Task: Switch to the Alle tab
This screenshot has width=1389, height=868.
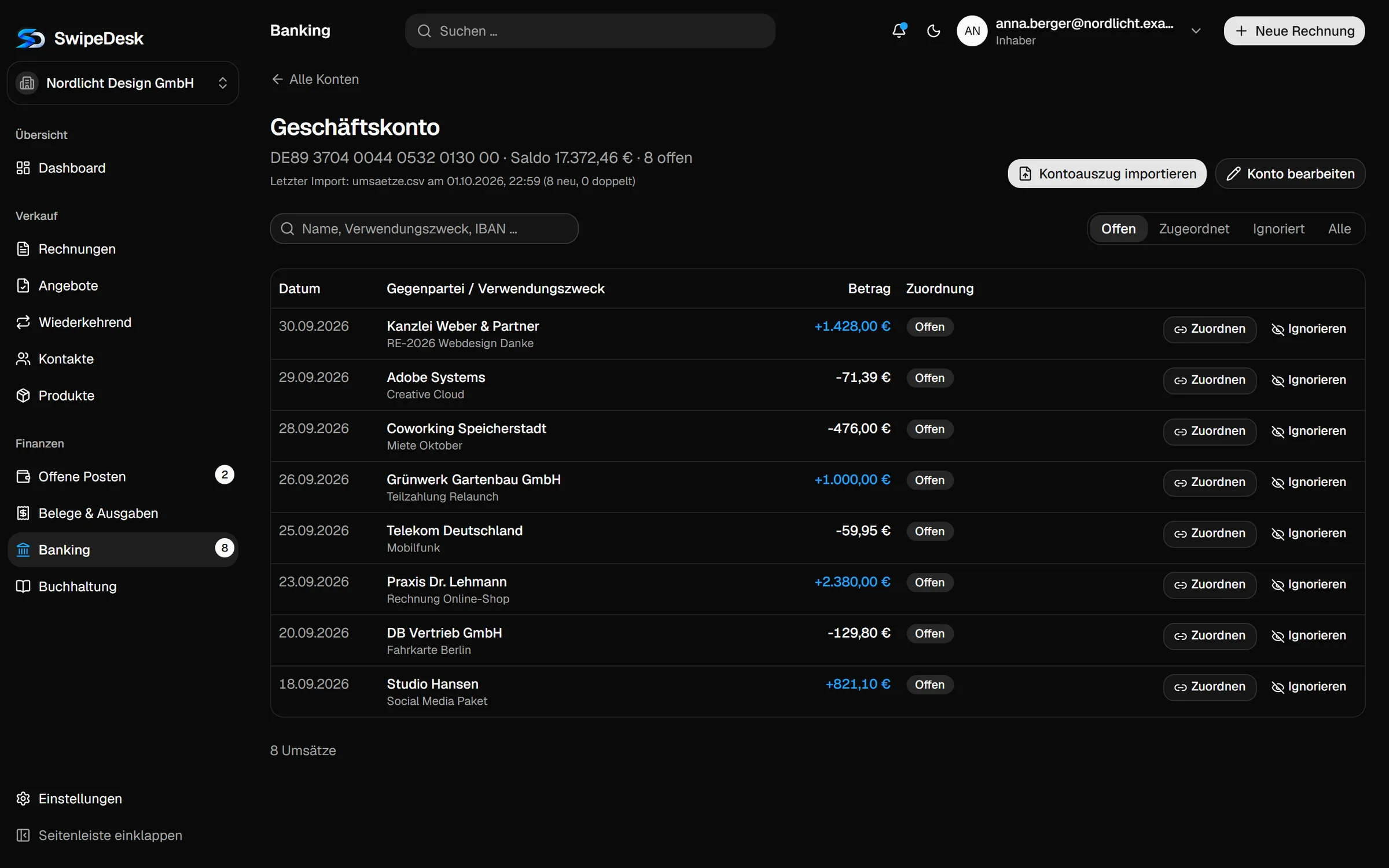Action: pyautogui.click(x=1339, y=229)
